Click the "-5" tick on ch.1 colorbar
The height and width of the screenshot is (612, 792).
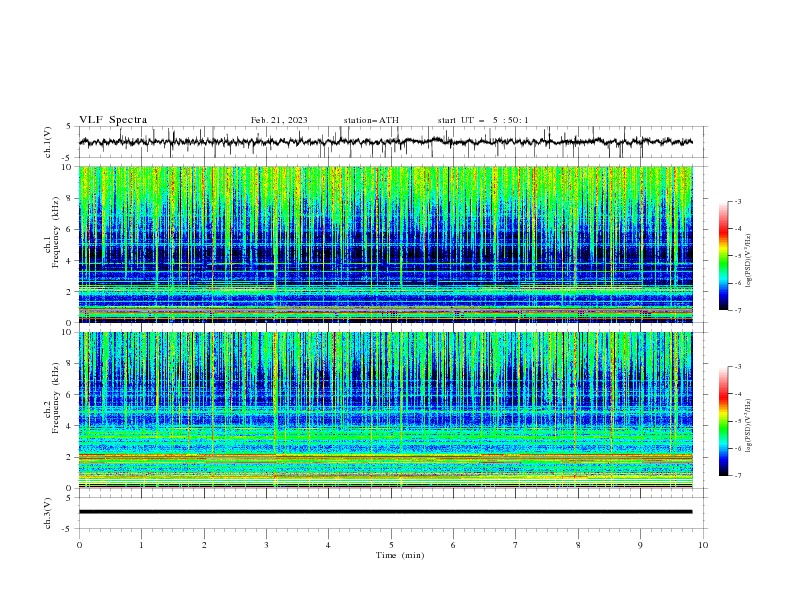[x=737, y=256]
